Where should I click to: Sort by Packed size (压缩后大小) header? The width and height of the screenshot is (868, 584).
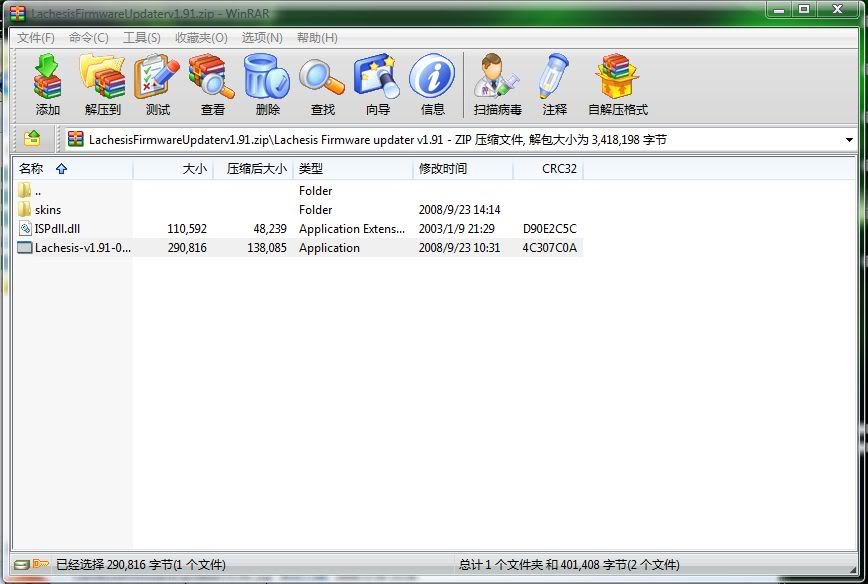pos(253,169)
